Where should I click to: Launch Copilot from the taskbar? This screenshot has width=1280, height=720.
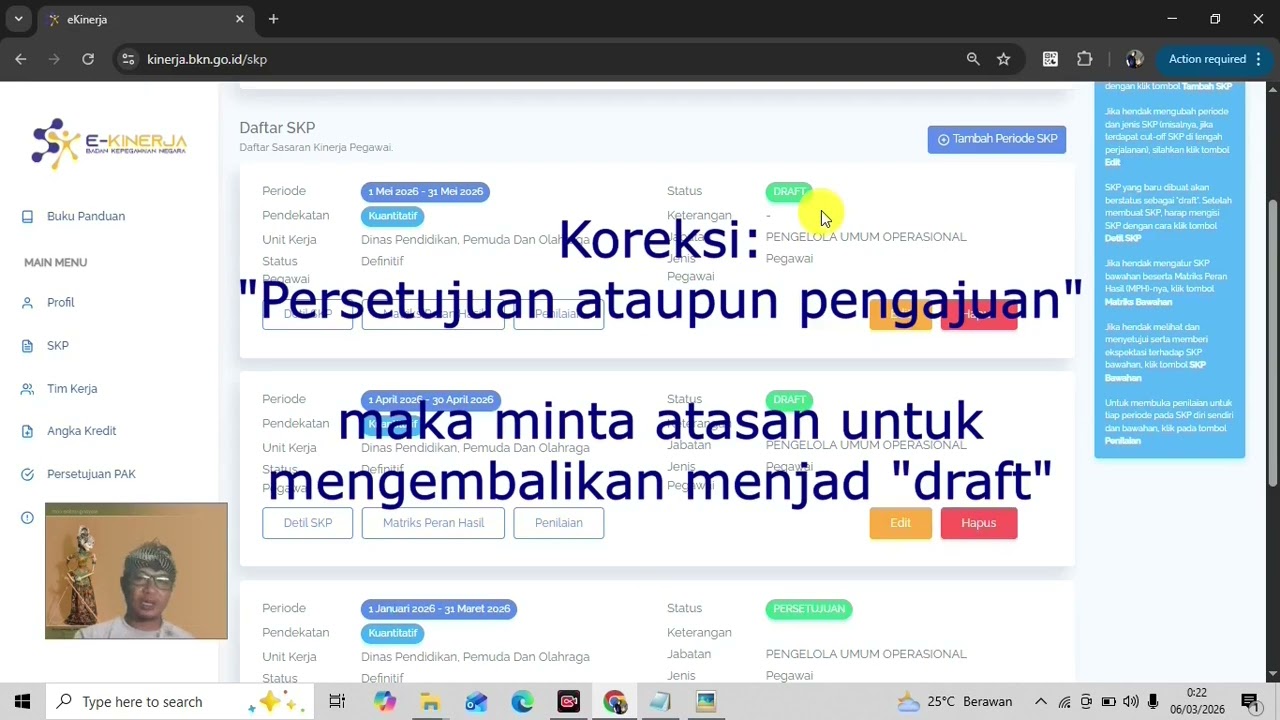pyautogui.click(x=384, y=702)
